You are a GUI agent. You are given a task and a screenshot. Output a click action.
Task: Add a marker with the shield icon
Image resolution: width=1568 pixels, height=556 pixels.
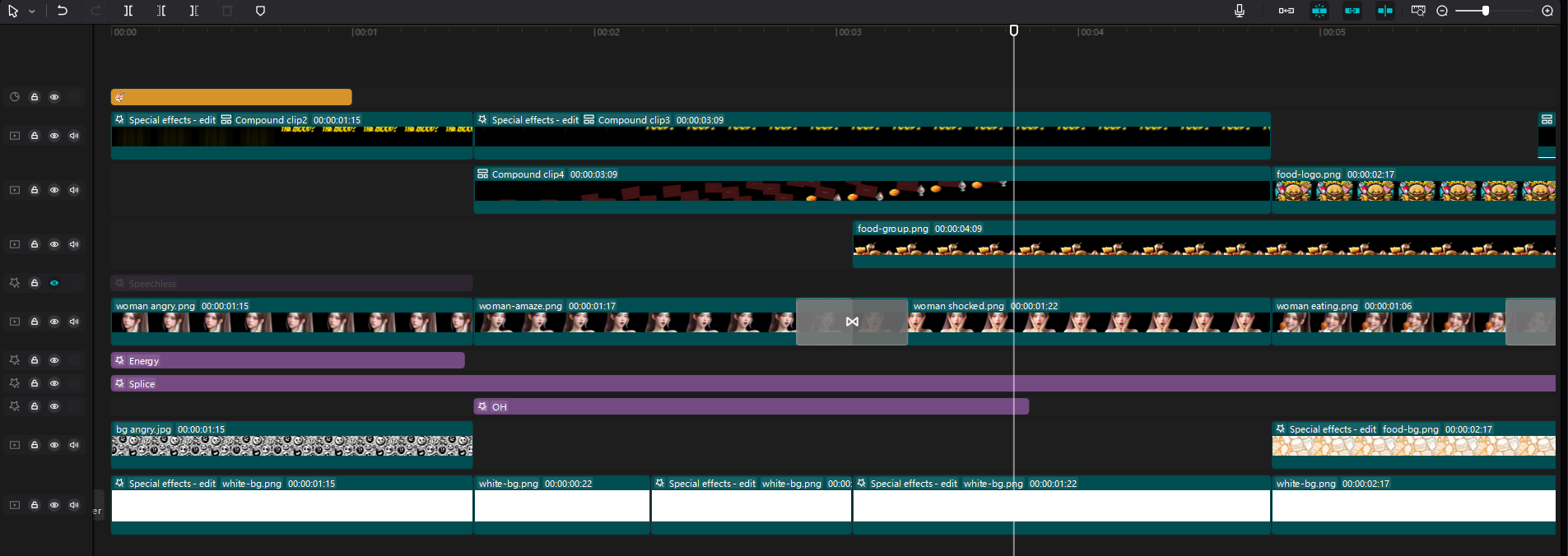(260, 11)
